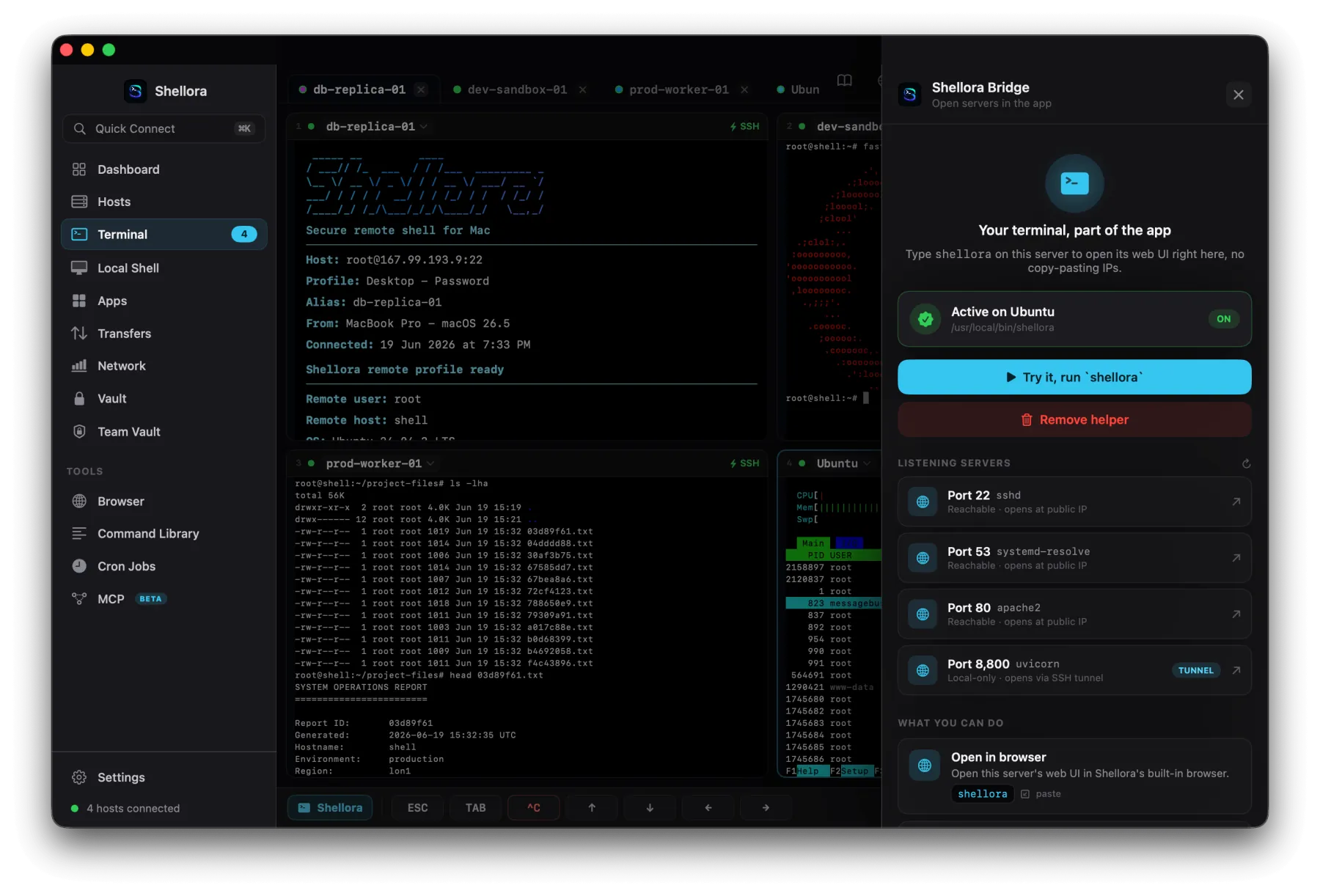
Task: Click the Network bar chart icon
Action: [x=79, y=366]
